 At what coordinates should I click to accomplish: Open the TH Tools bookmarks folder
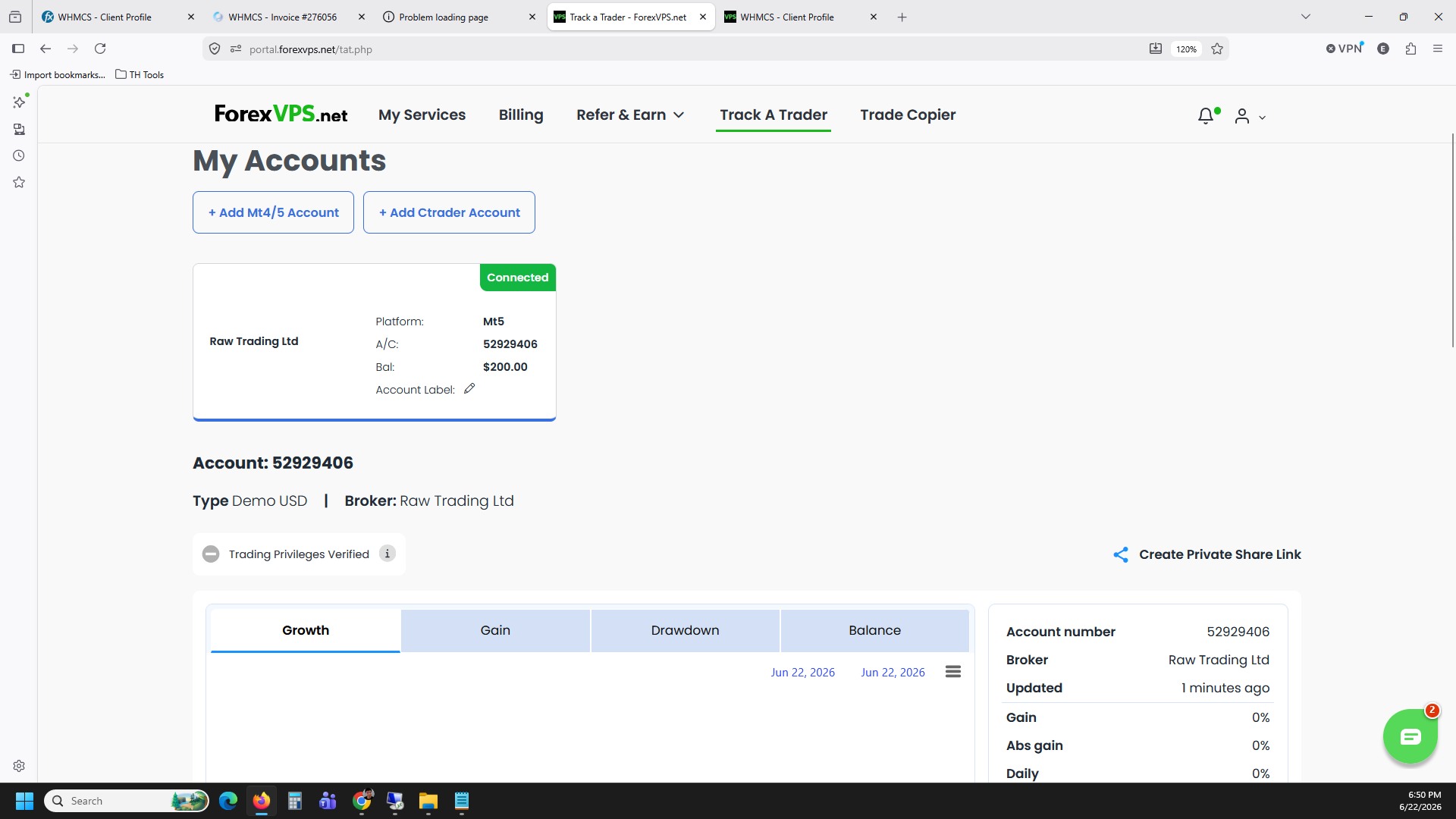click(140, 74)
